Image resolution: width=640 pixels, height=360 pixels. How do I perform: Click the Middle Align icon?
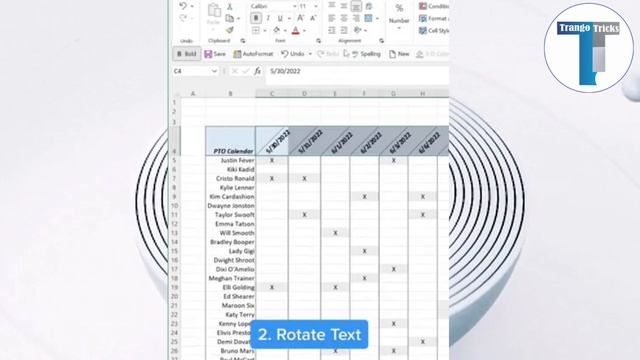click(x=344, y=6)
